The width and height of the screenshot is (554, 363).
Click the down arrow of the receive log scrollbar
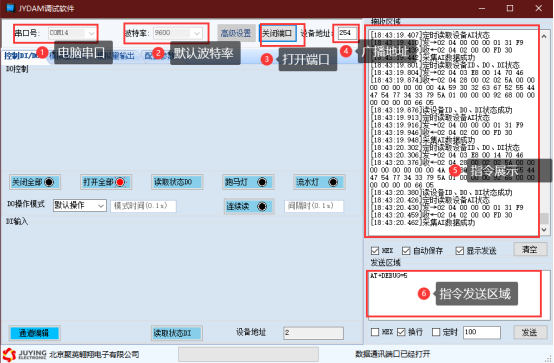(x=544, y=230)
